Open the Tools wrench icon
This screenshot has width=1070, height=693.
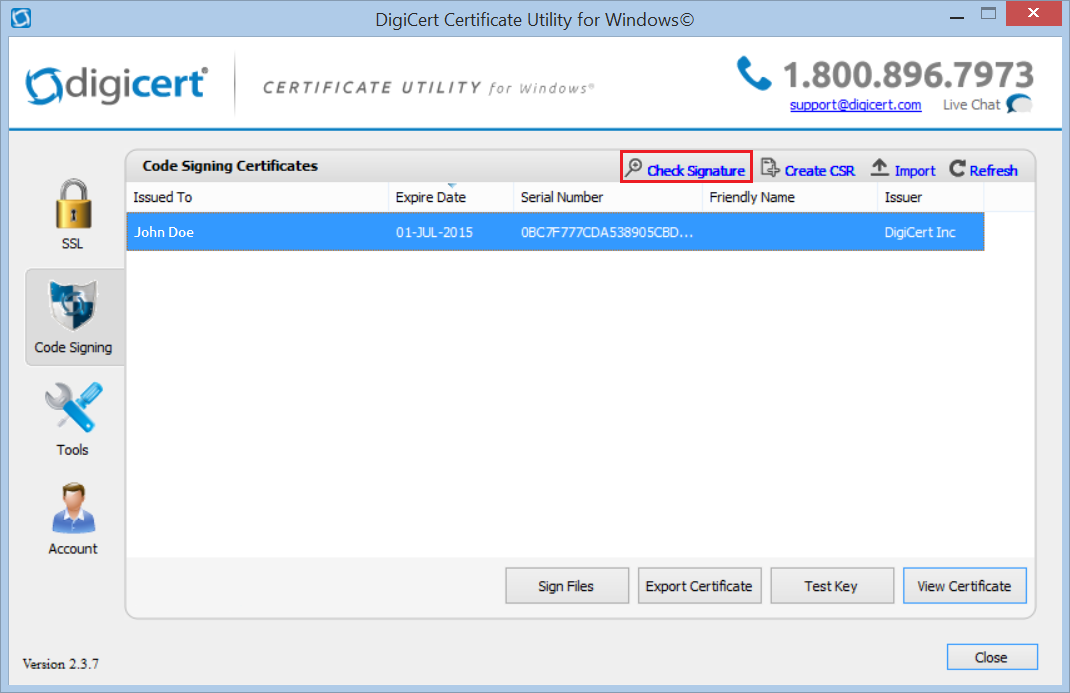73,408
